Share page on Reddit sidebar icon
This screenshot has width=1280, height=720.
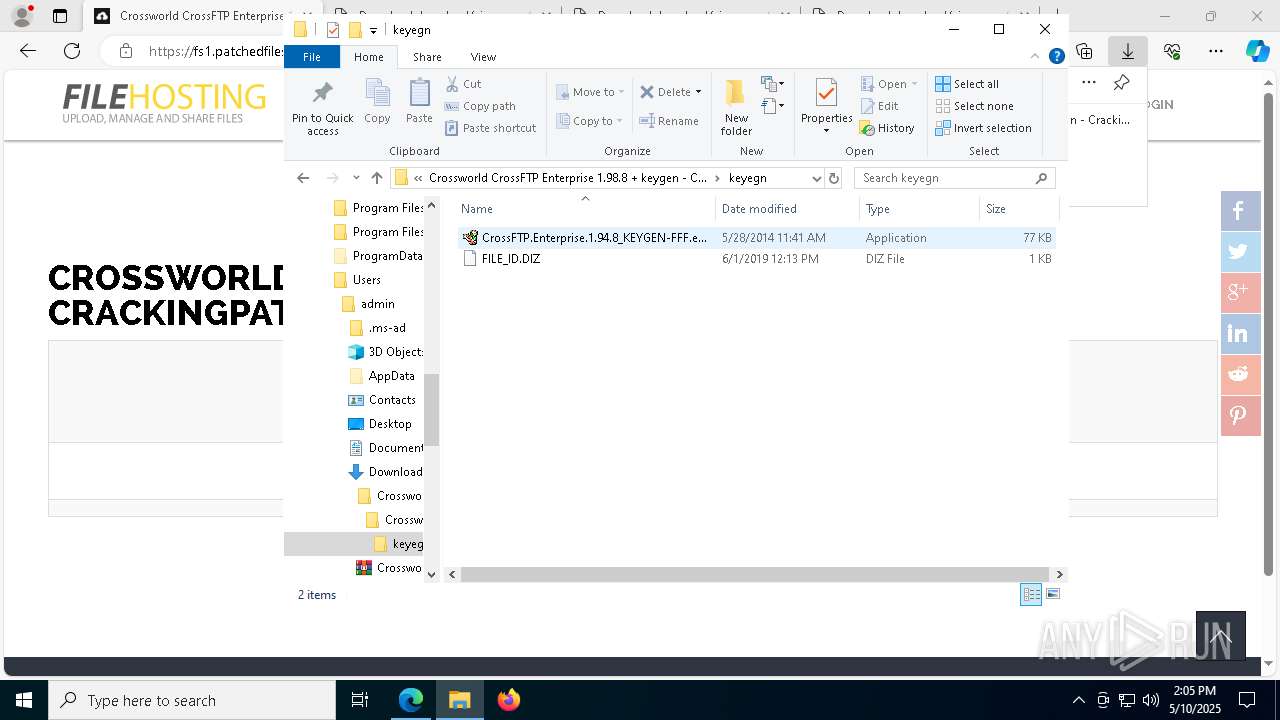pyautogui.click(x=1238, y=375)
